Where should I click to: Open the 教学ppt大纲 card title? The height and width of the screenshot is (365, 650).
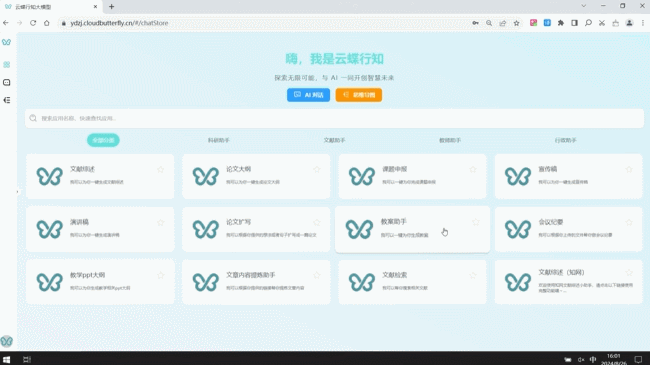[87, 275]
